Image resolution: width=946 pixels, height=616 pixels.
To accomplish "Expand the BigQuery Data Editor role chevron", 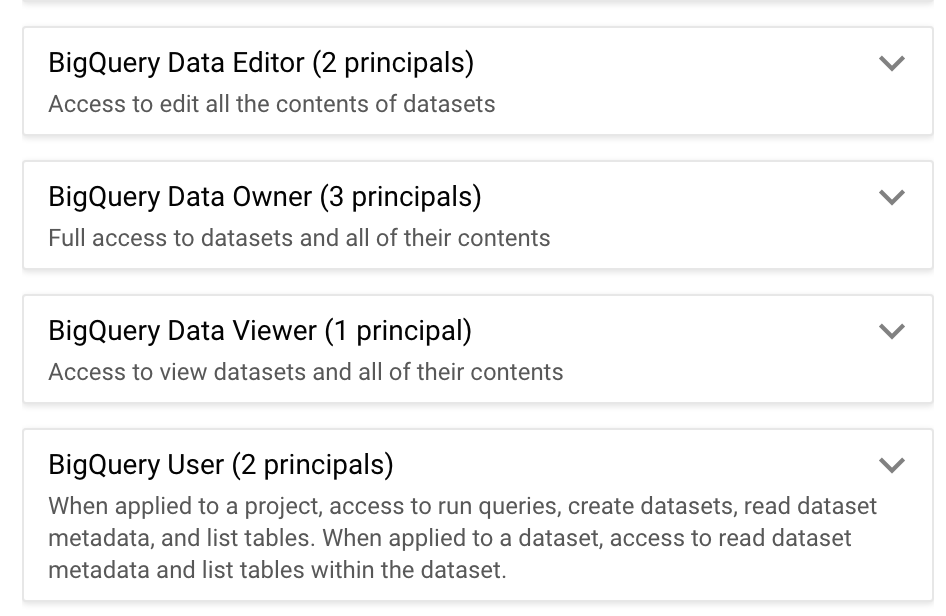I will pyautogui.click(x=891, y=63).
